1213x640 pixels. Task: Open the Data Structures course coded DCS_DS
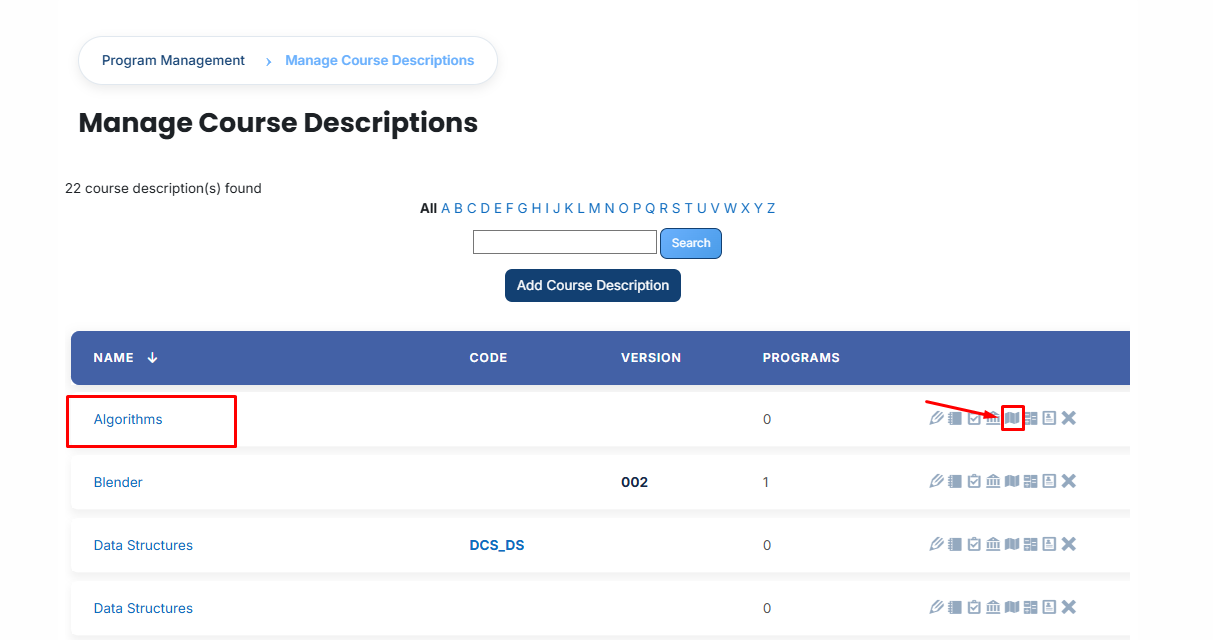coord(143,545)
